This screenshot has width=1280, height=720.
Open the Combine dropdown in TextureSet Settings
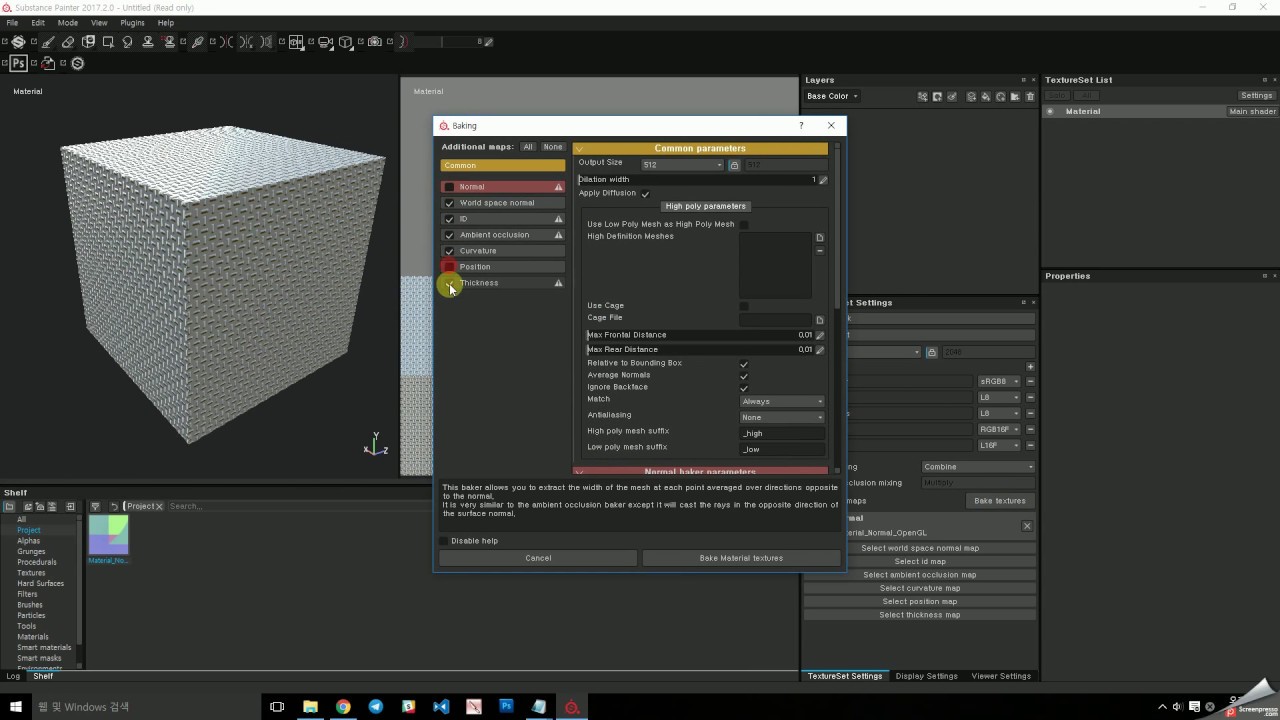[978, 467]
